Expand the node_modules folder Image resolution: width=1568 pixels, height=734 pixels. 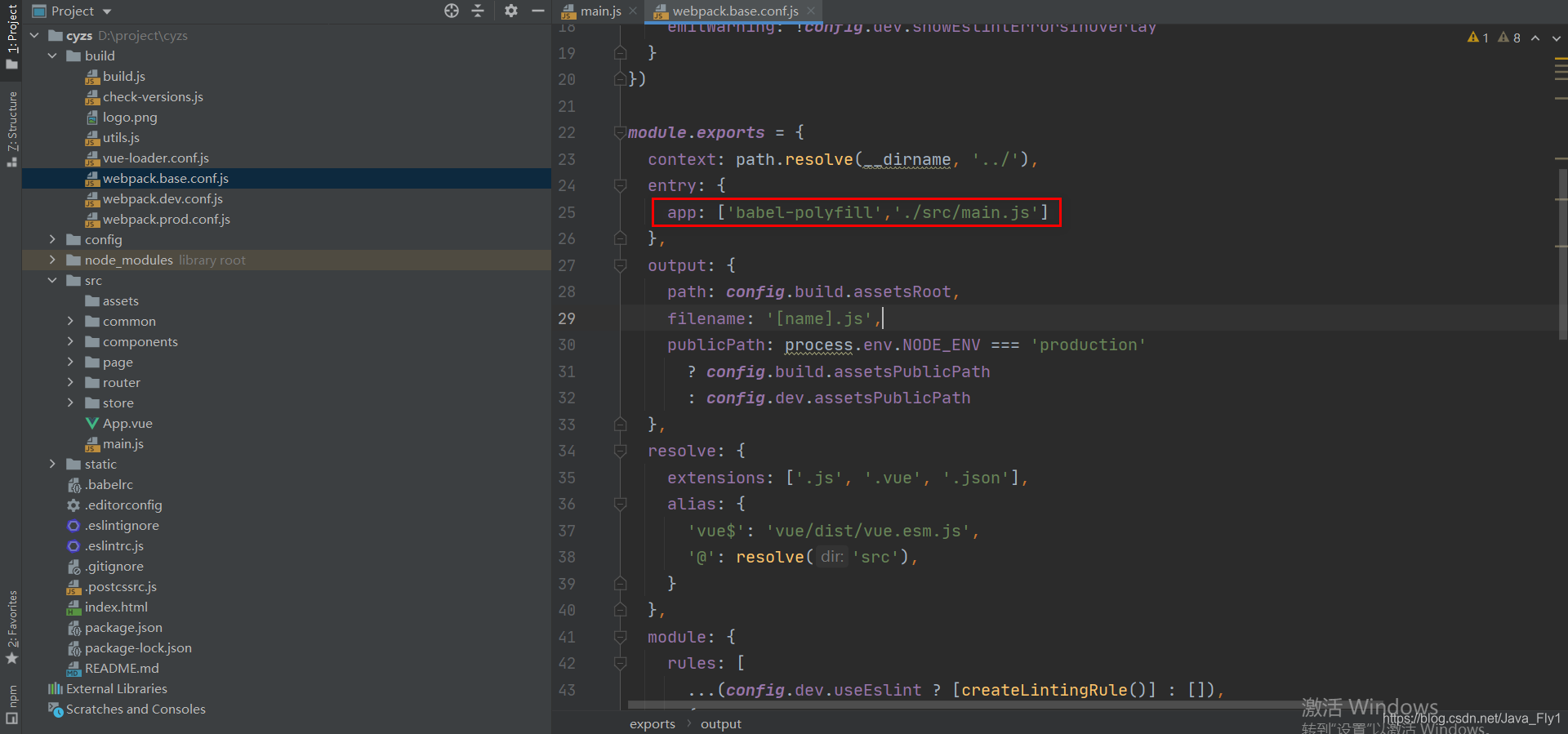point(52,260)
